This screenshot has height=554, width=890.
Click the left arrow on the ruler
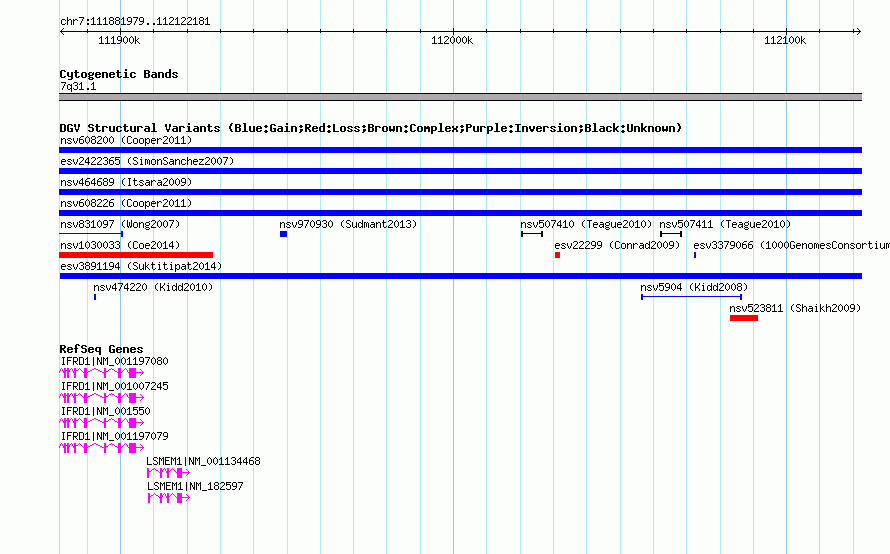coord(63,31)
